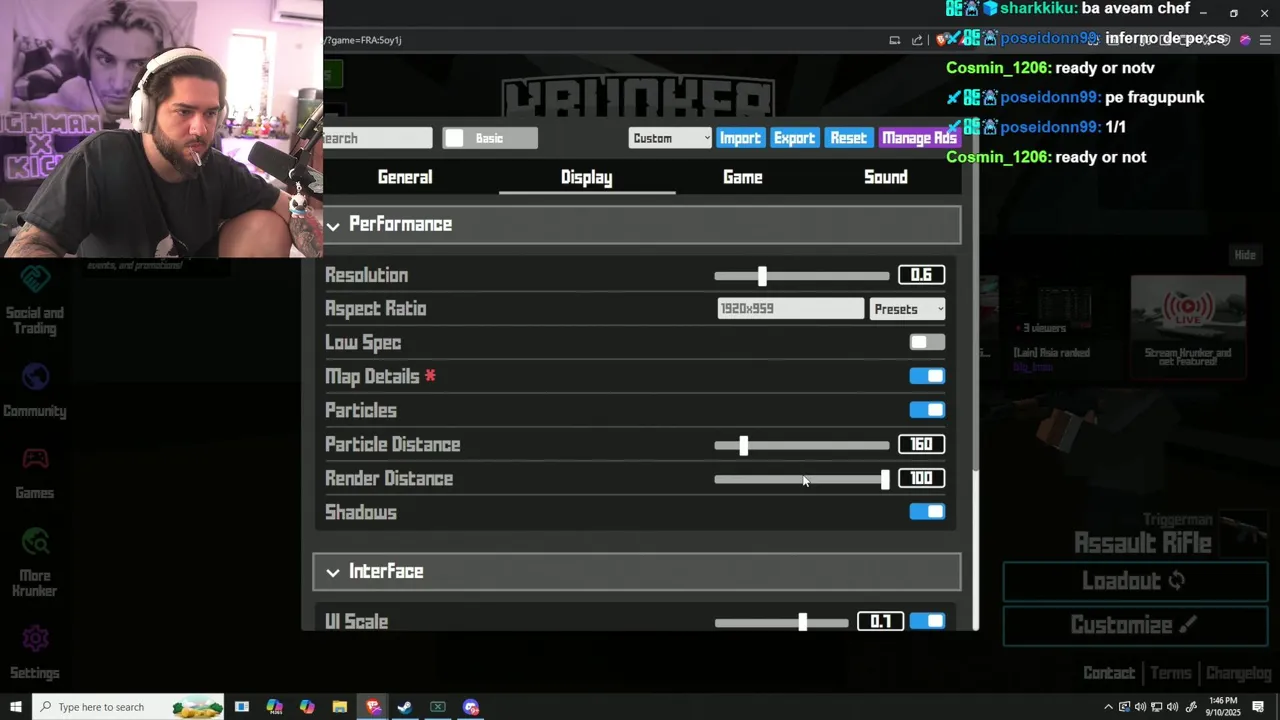Viewport: 1280px width, 720px height.
Task: Open the Custom preset dropdown
Action: 670,138
